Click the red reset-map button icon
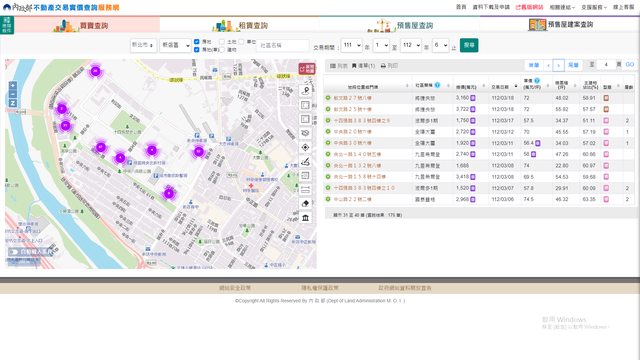Screen dimensions: 640x360 307,69
